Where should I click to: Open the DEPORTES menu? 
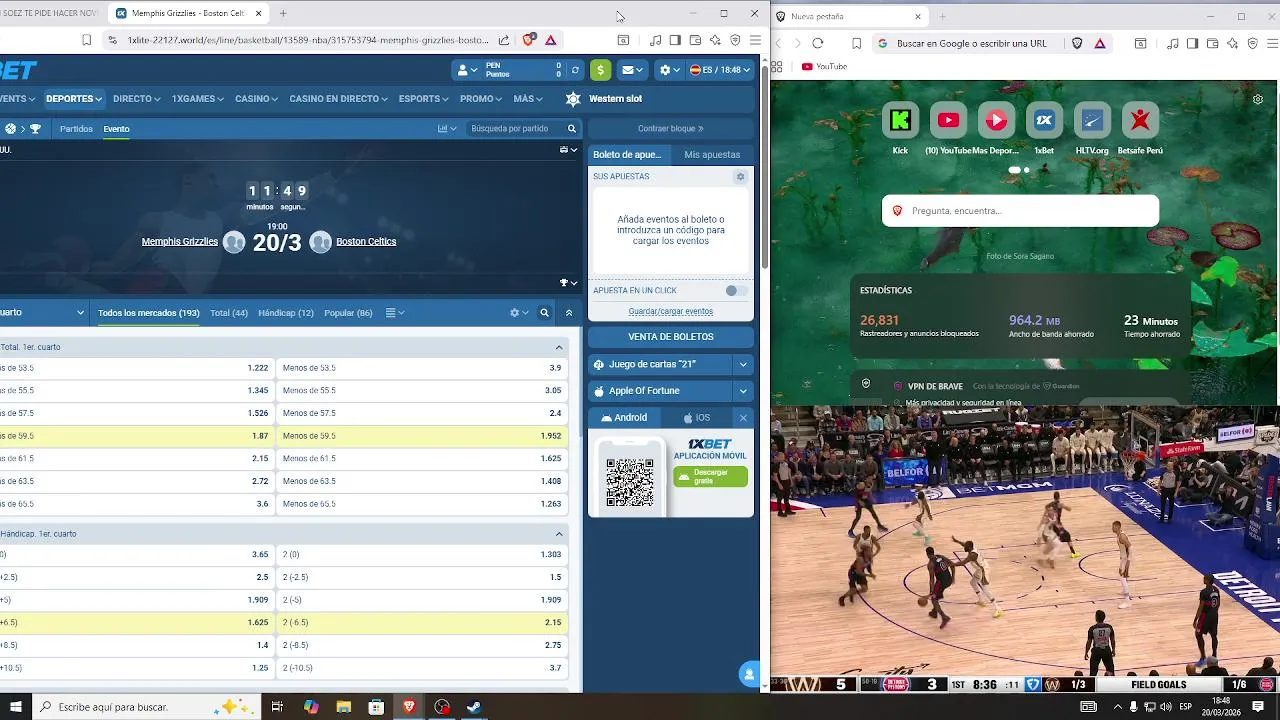[74, 99]
